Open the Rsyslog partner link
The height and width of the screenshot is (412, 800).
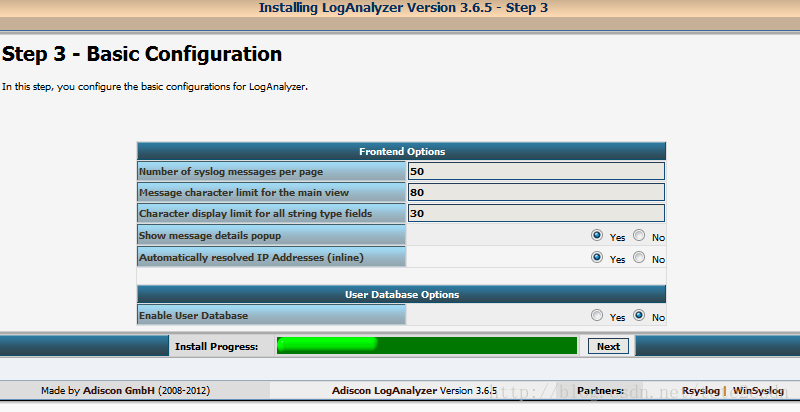(x=700, y=391)
